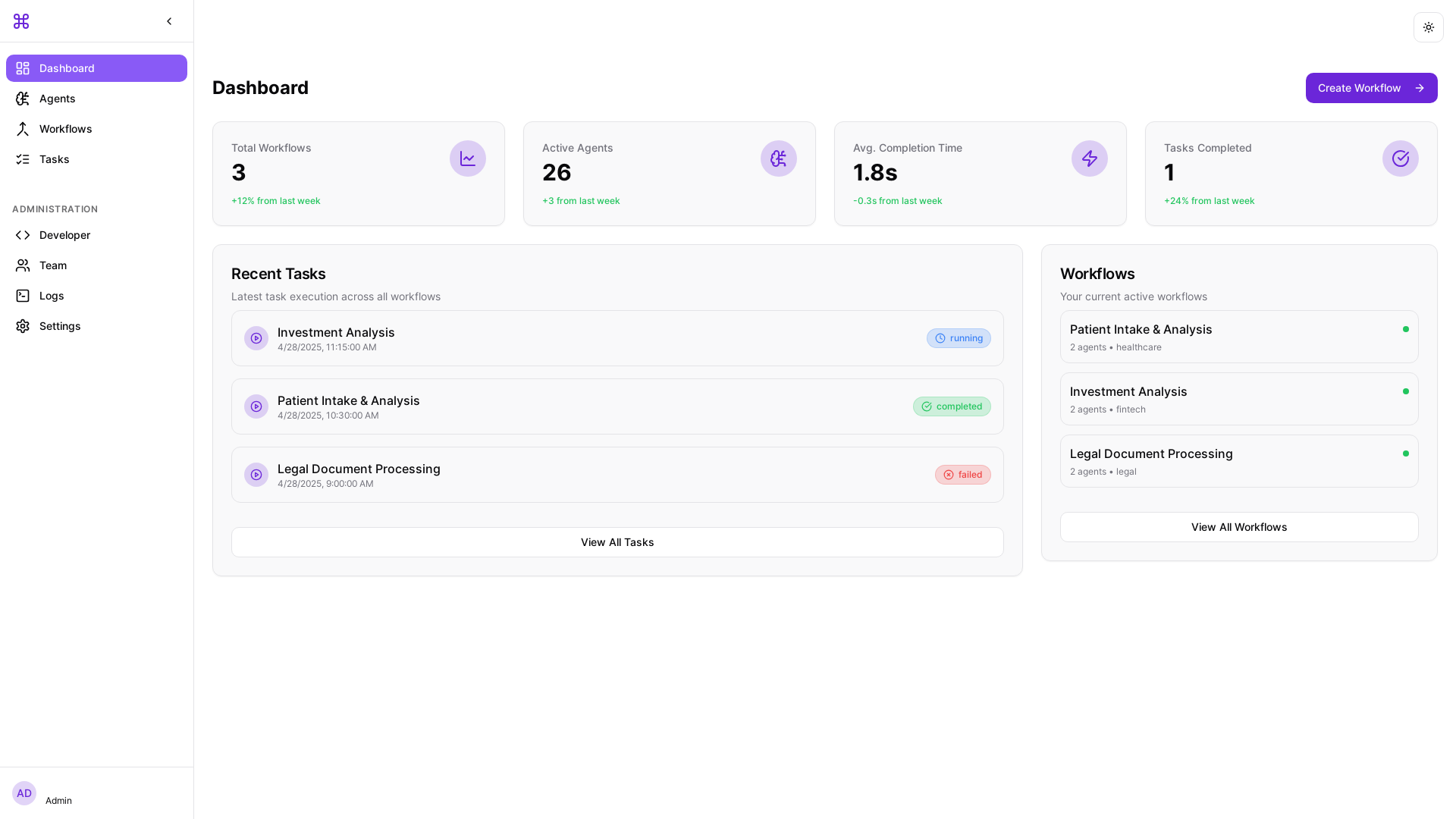Image resolution: width=1456 pixels, height=819 pixels.
Task: Go to Workflows in the sidebar
Action: click(x=65, y=129)
